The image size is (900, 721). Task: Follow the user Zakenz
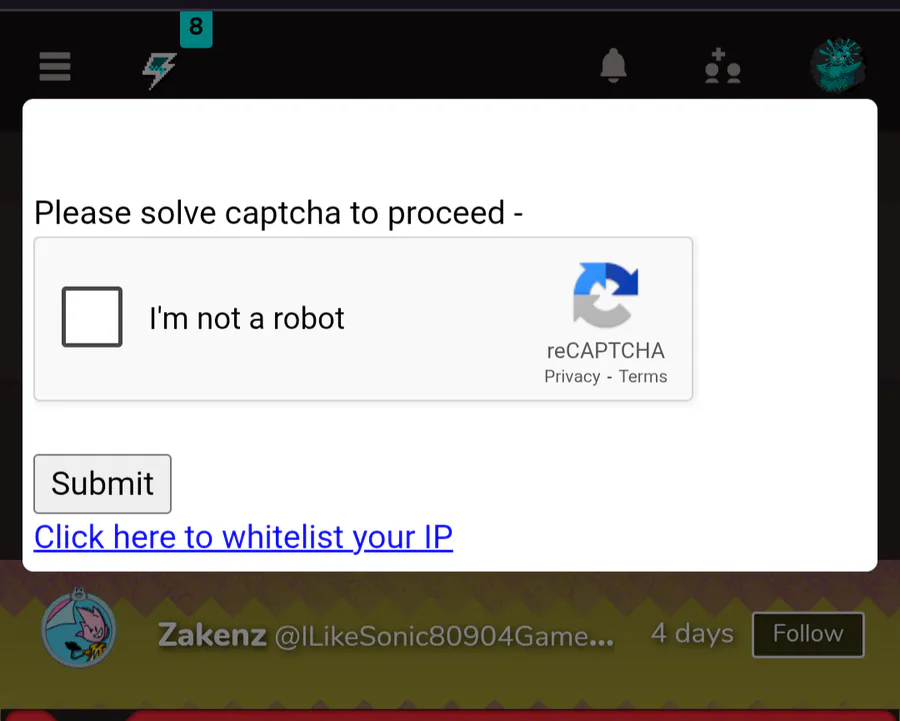(808, 634)
